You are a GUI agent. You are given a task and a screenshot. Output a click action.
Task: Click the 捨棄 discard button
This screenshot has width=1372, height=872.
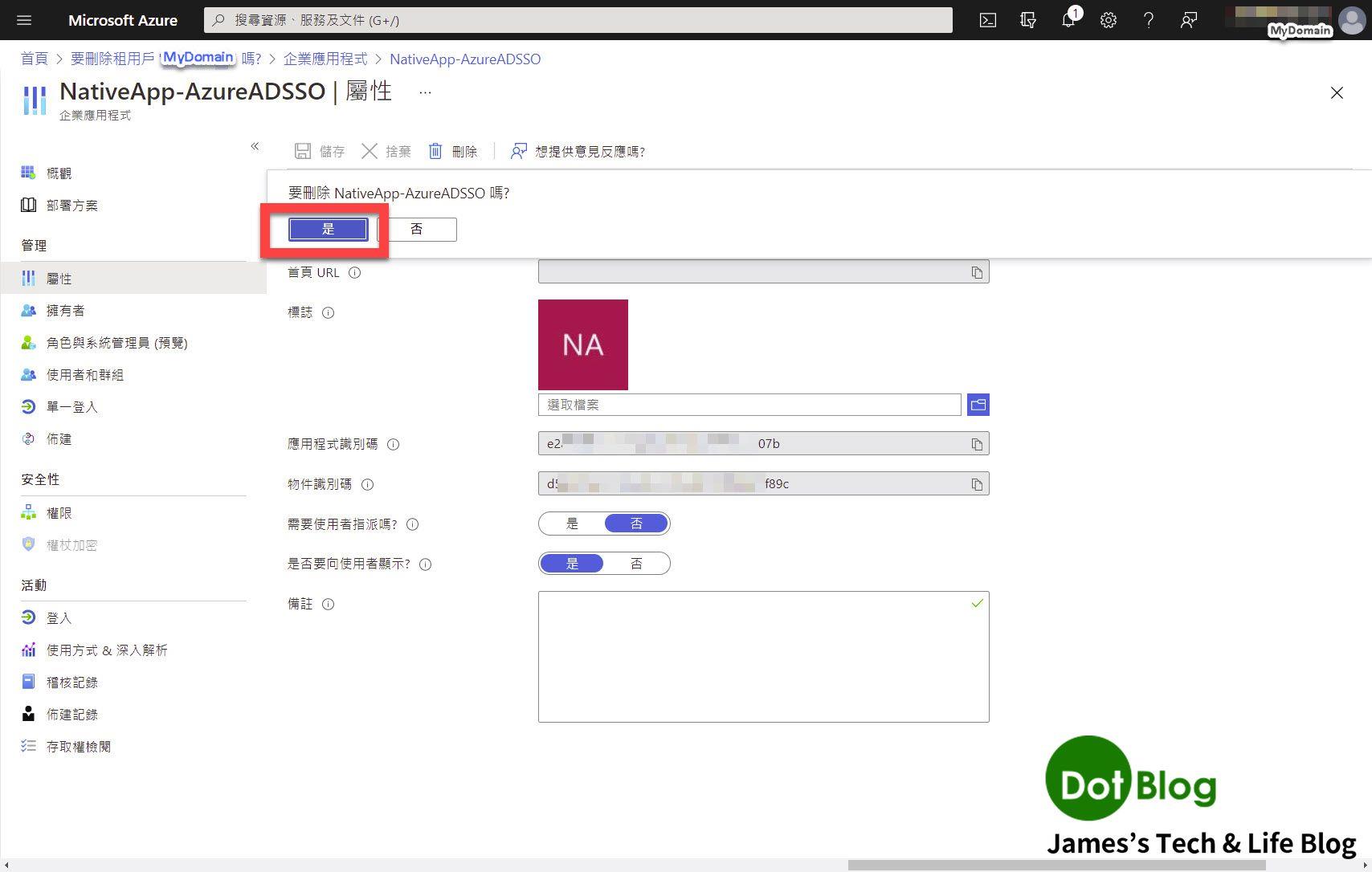pos(386,151)
